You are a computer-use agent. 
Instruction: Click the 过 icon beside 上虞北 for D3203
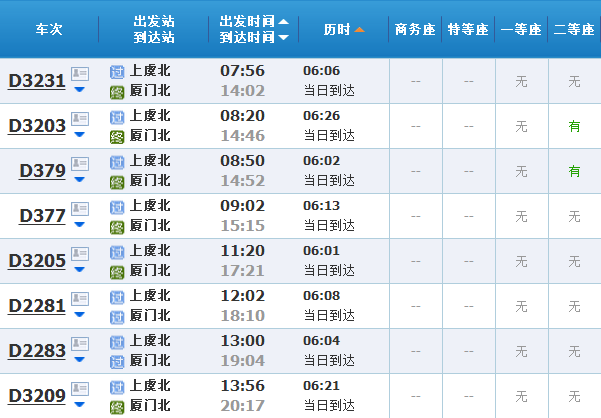117,117
